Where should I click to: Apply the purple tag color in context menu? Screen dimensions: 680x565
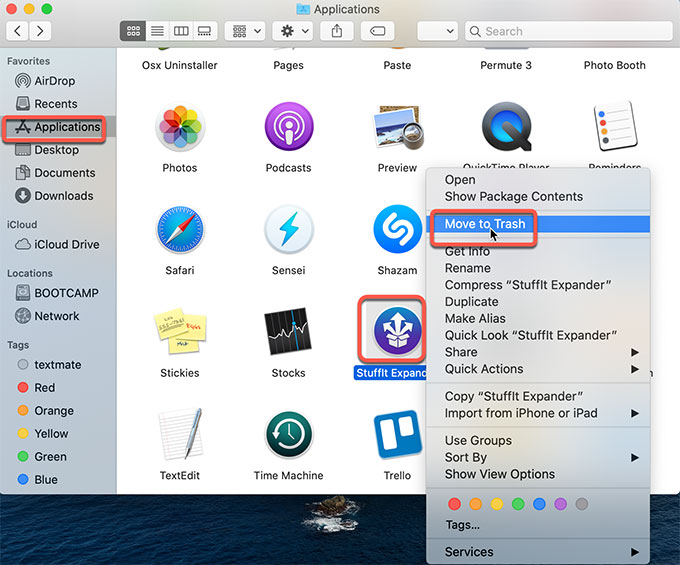click(x=561, y=504)
